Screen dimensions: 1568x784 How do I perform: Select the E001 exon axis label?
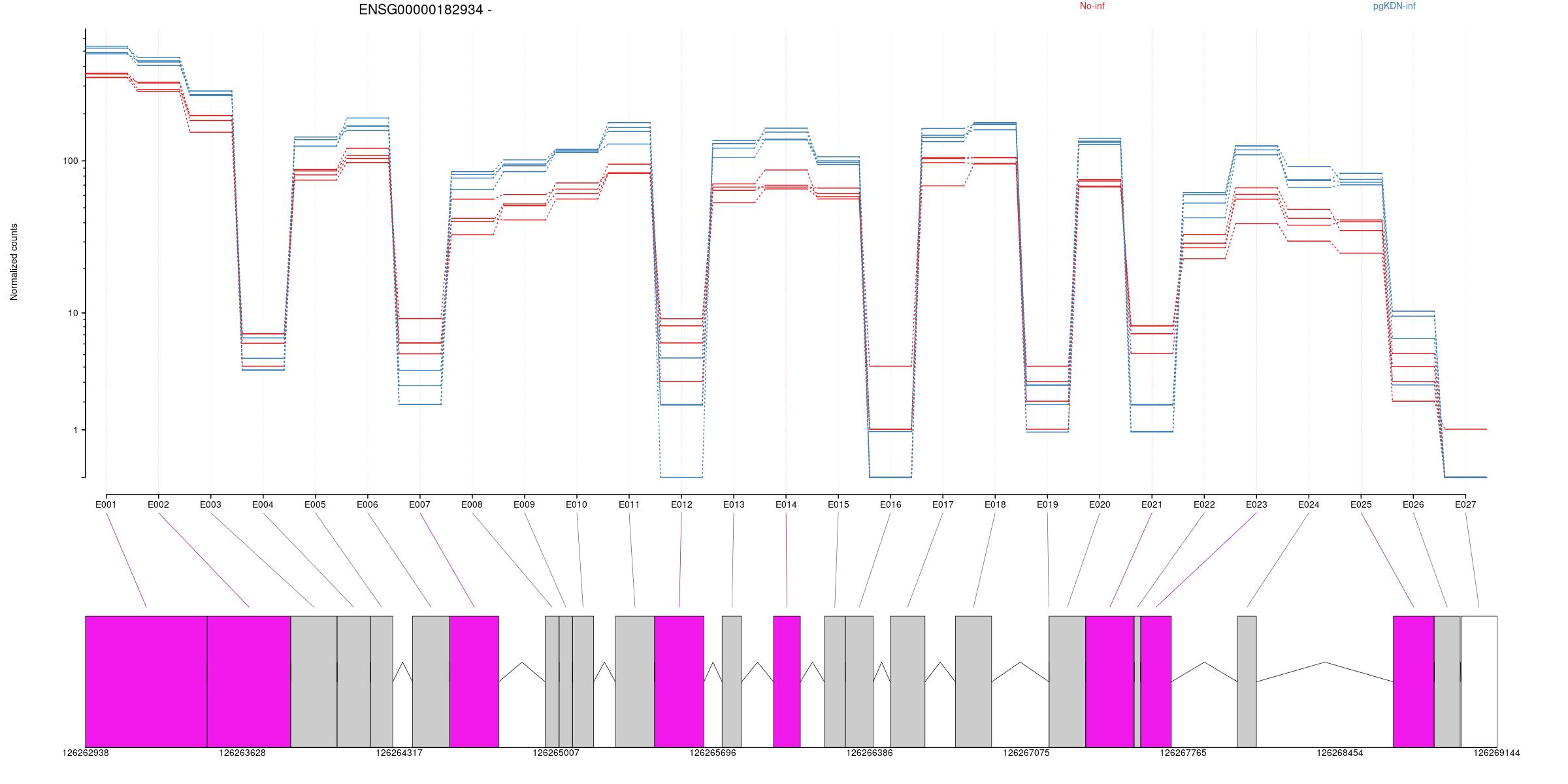tap(106, 504)
